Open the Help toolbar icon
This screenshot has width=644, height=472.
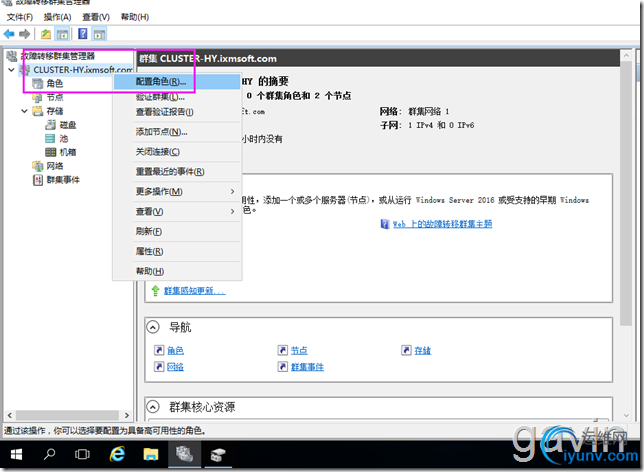tap(83, 34)
